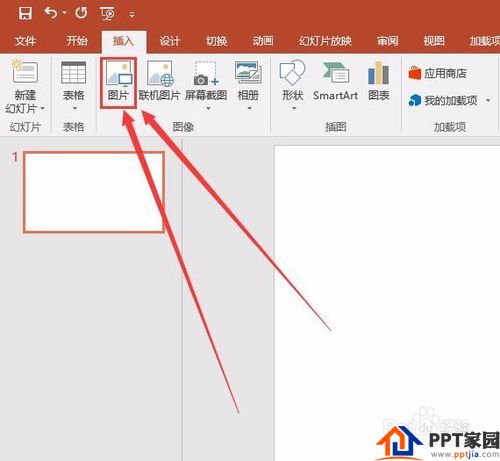
Task: Click the 新建幻灯片 icon
Action: 24,72
